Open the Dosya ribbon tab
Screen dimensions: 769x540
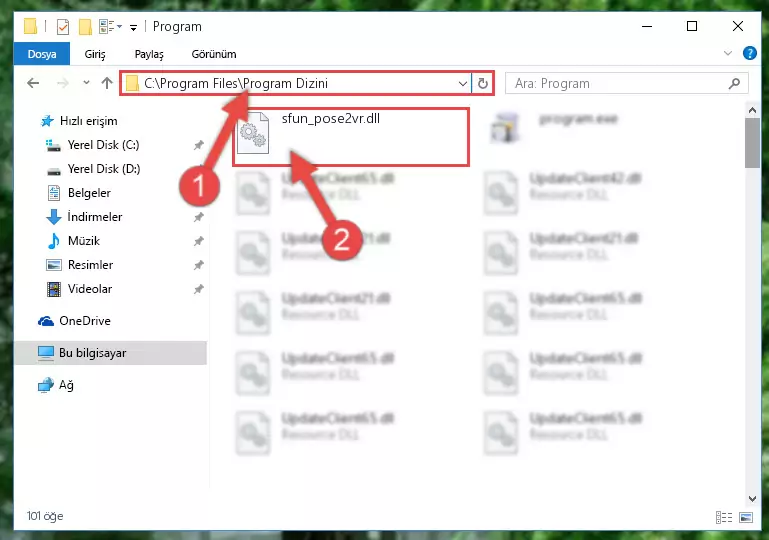pyautogui.click(x=42, y=54)
